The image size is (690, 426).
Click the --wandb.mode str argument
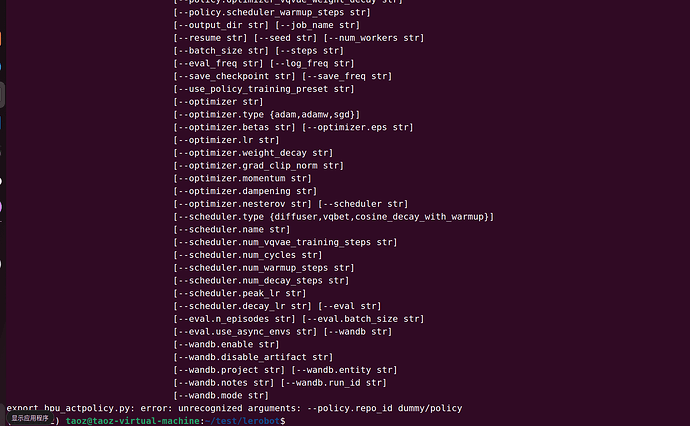[x=221, y=395]
